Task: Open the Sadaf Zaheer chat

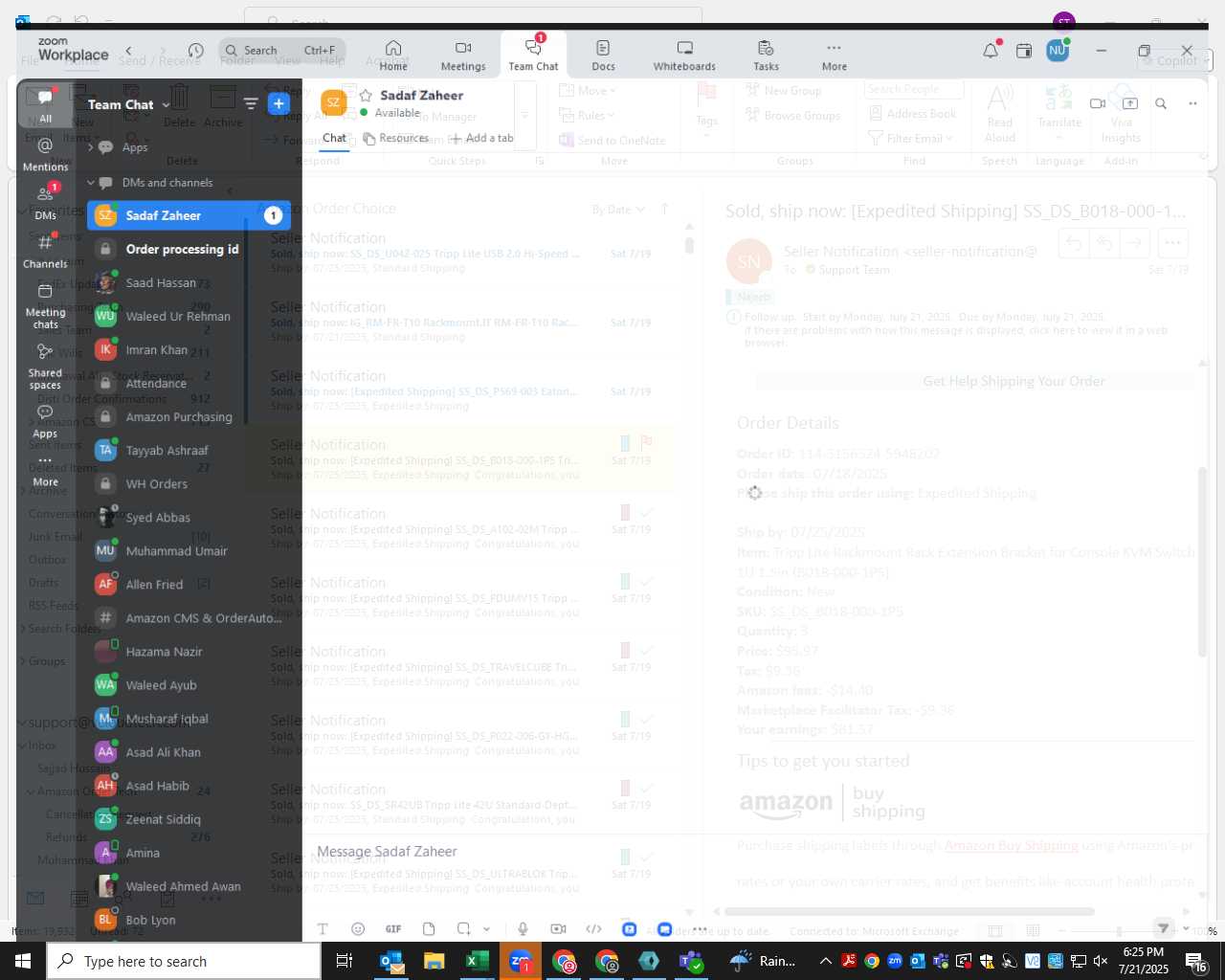Action: [189, 215]
